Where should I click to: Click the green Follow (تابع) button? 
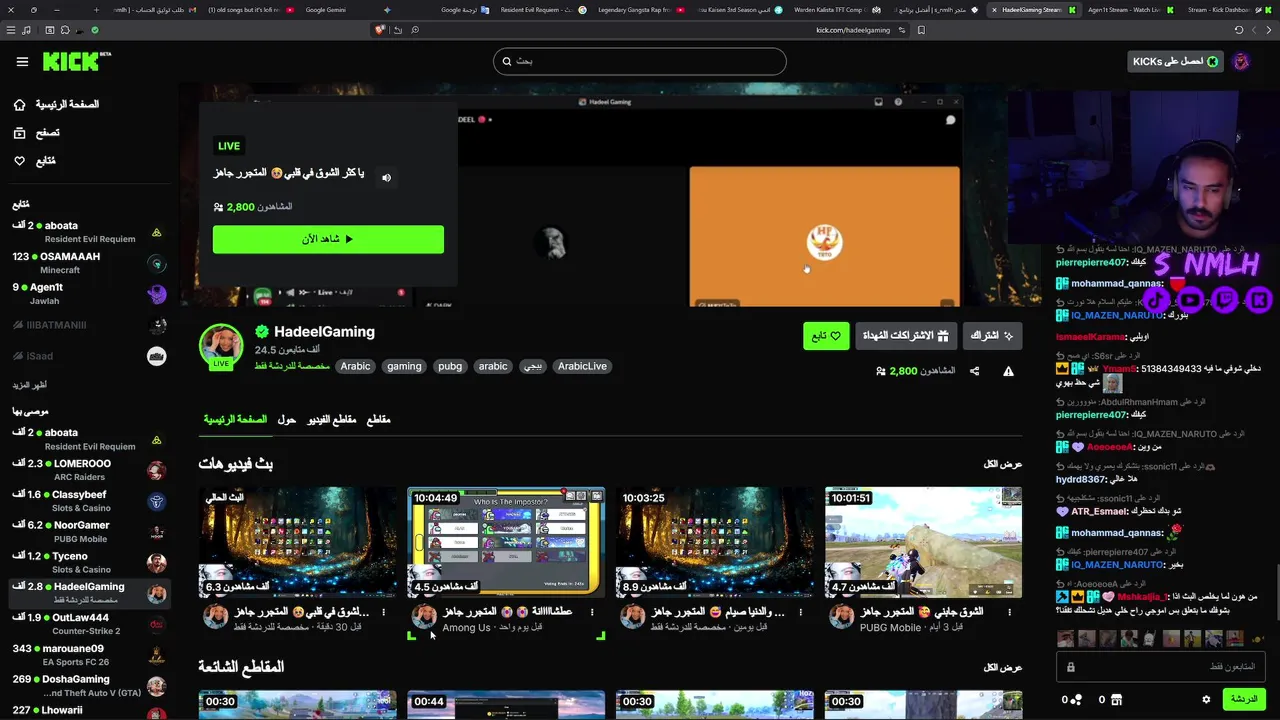tap(826, 336)
